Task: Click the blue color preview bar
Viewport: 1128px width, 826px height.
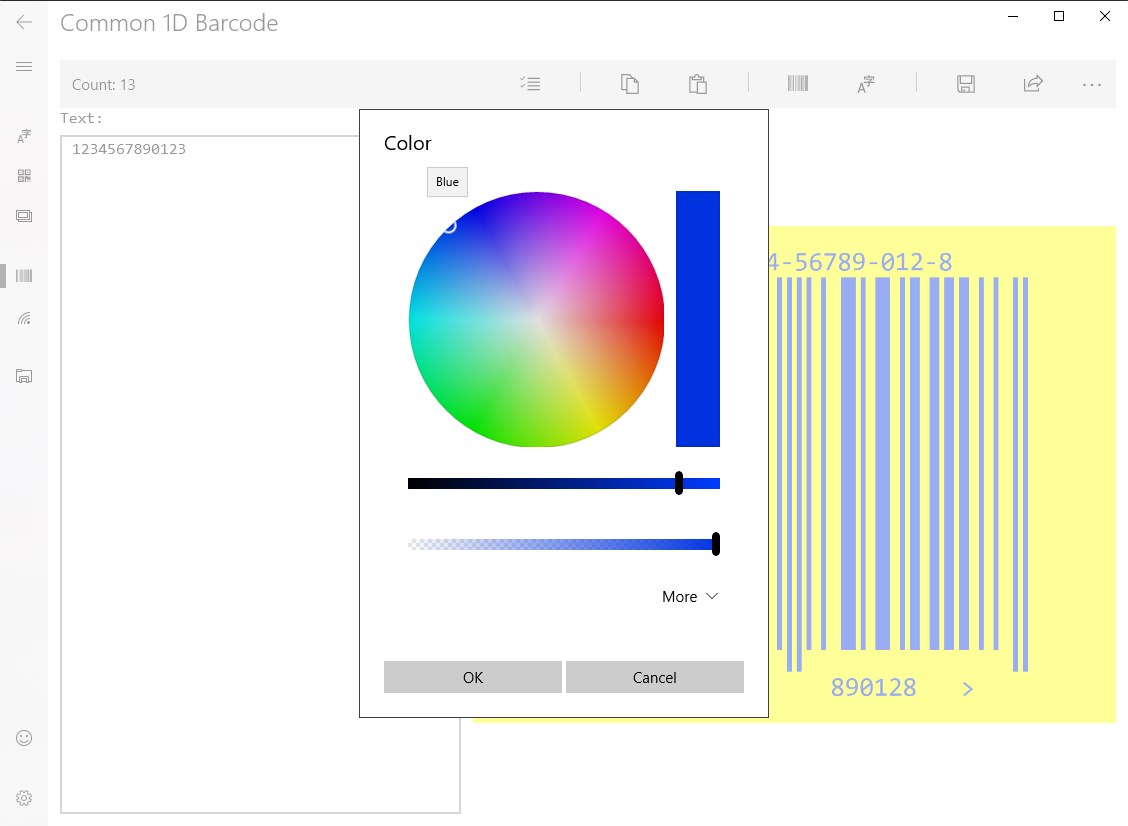Action: (698, 319)
